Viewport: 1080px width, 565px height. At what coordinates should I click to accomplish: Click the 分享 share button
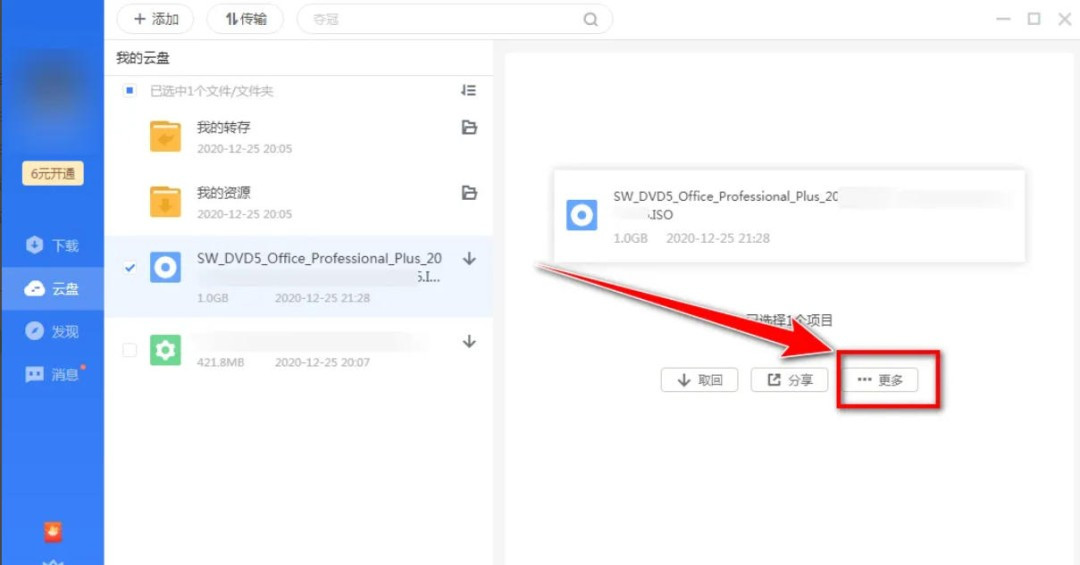789,380
